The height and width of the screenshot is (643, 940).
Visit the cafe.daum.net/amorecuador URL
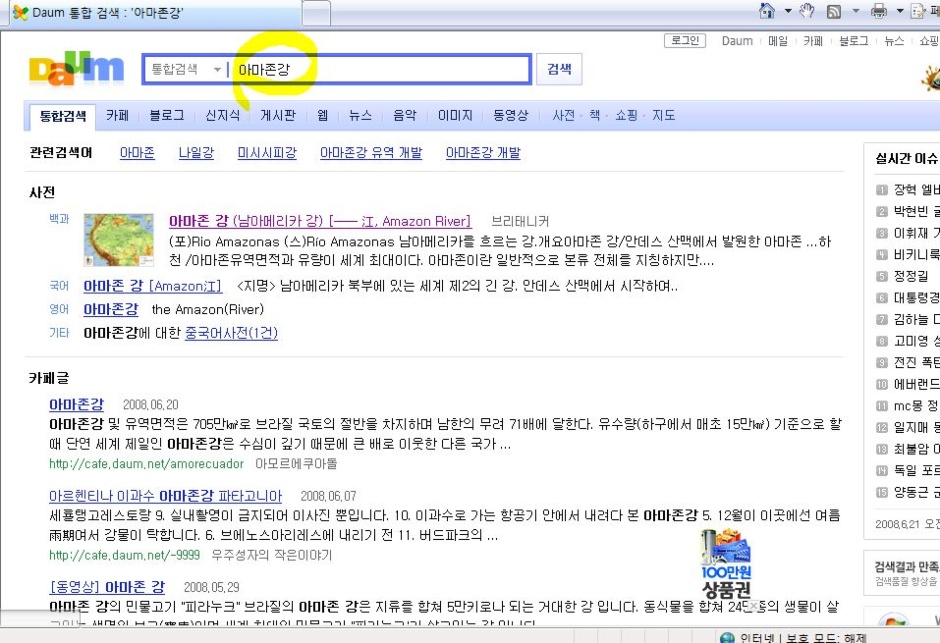[x=146, y=464]
